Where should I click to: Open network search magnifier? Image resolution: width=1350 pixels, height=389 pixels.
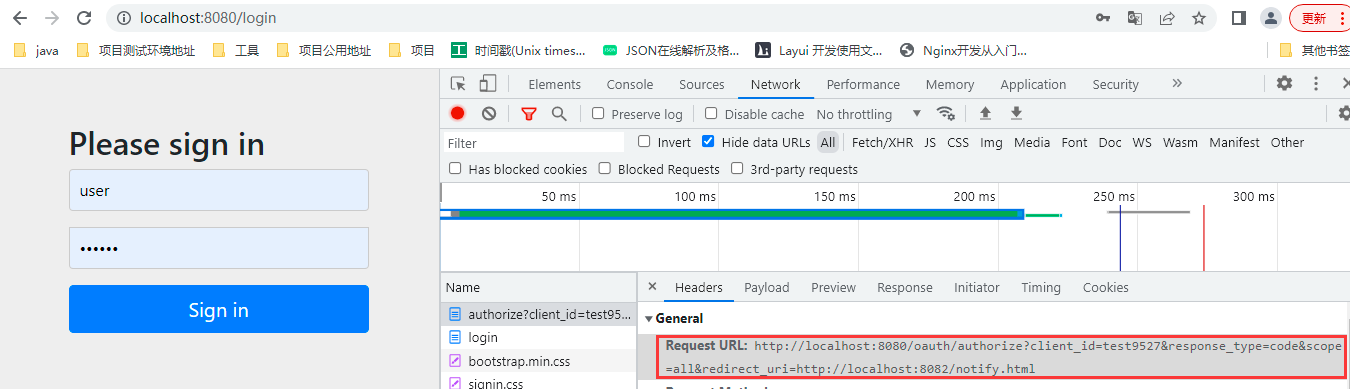point(559,114)
